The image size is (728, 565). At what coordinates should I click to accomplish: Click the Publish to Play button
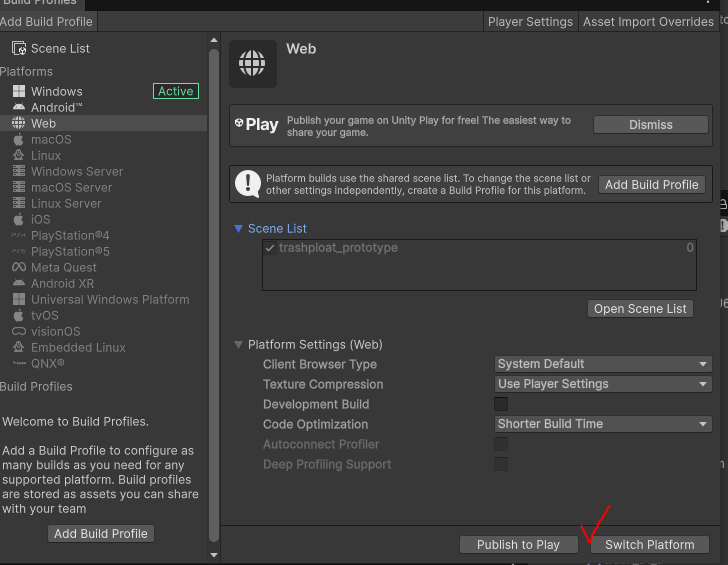(518, 545)
